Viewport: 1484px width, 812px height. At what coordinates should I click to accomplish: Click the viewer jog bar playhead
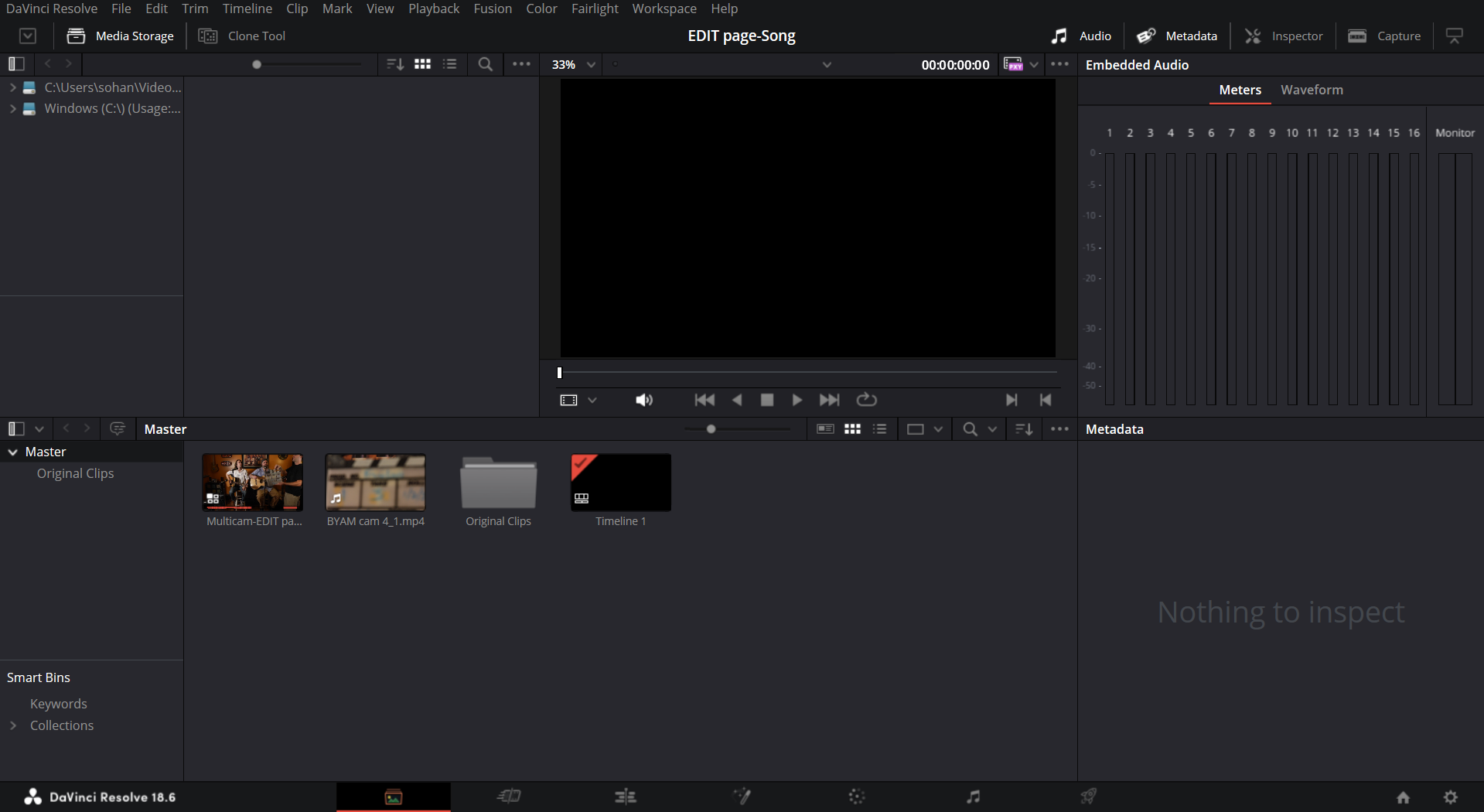point(559,373)
